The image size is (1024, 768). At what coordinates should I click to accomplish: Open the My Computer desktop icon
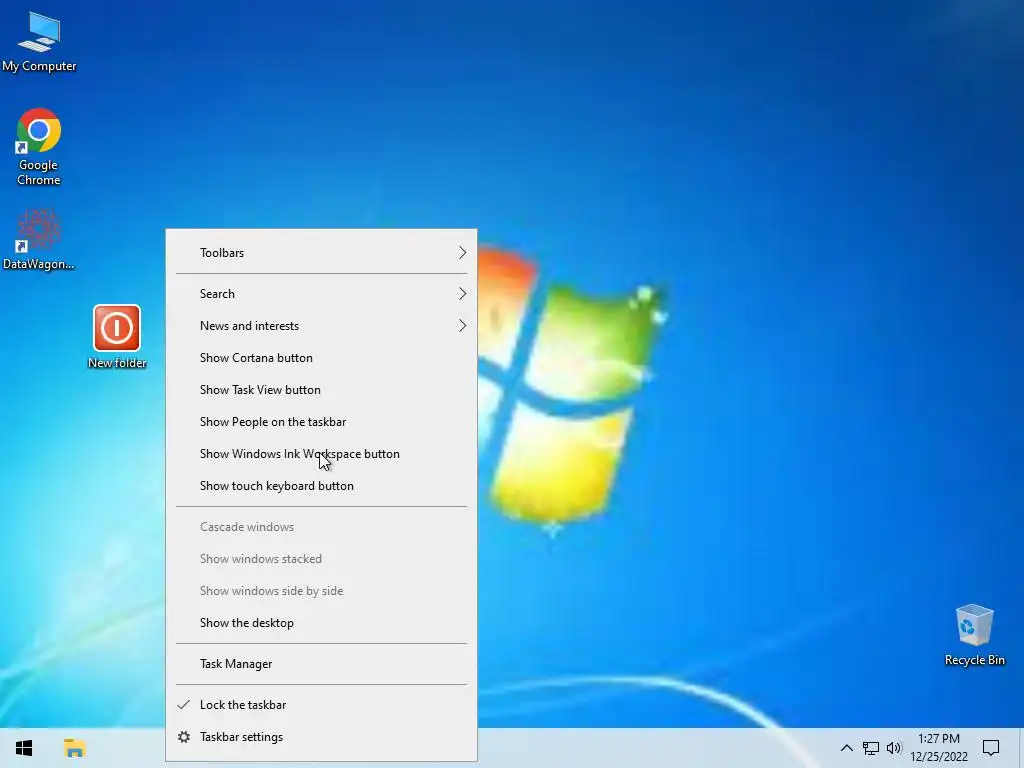point(39,40)
